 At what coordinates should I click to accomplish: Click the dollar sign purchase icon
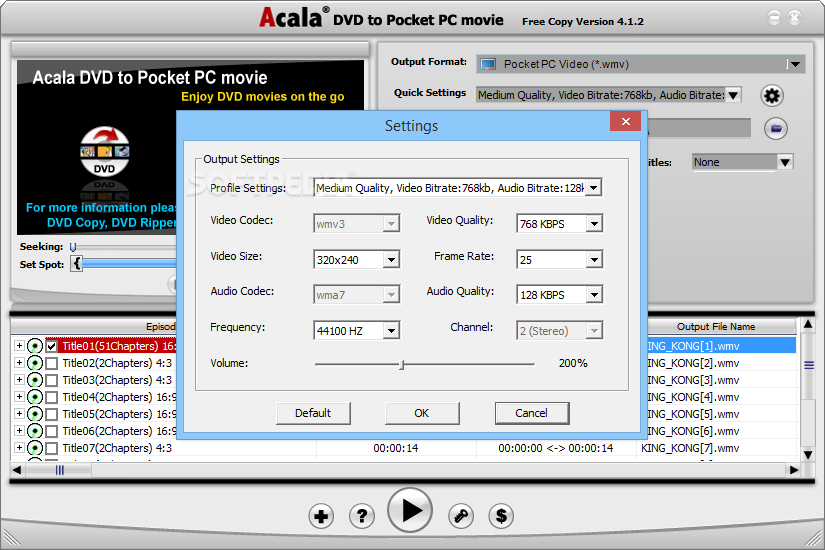coord(501,516)
